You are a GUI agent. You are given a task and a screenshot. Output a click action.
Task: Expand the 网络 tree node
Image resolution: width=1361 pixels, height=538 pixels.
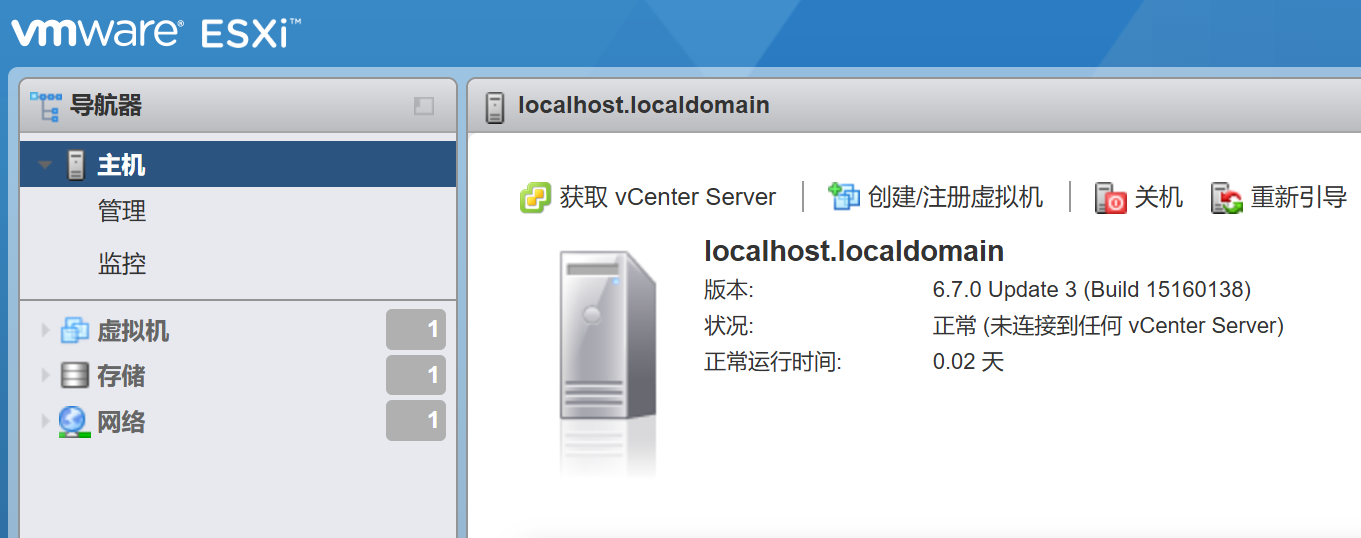click(x=45, y=421)
